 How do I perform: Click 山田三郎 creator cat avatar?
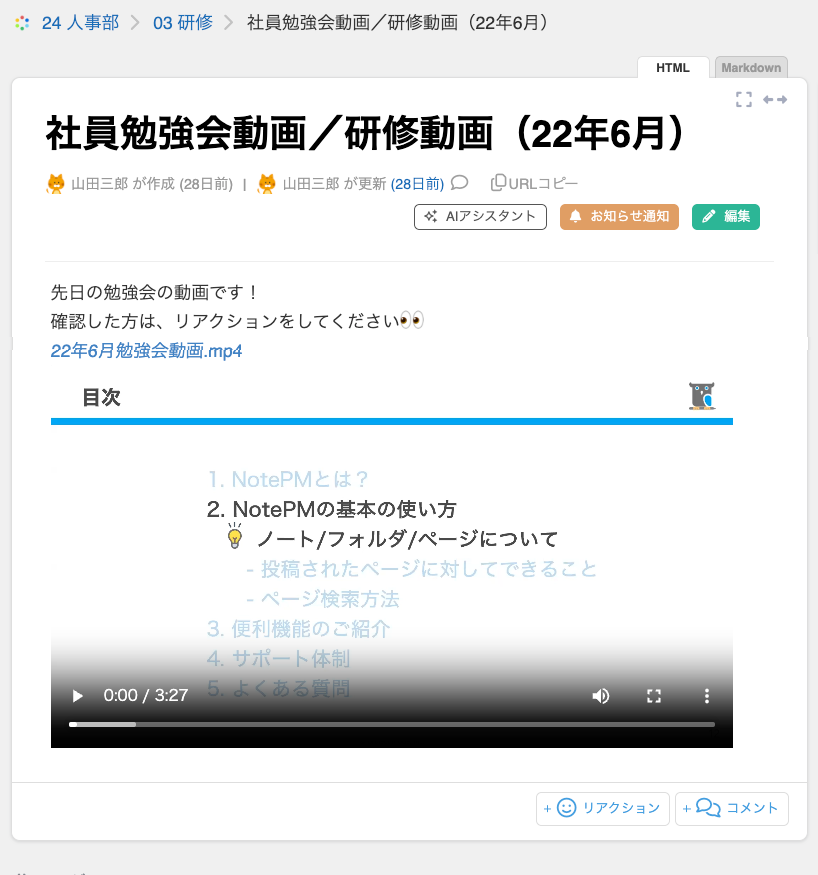(55, 184)
